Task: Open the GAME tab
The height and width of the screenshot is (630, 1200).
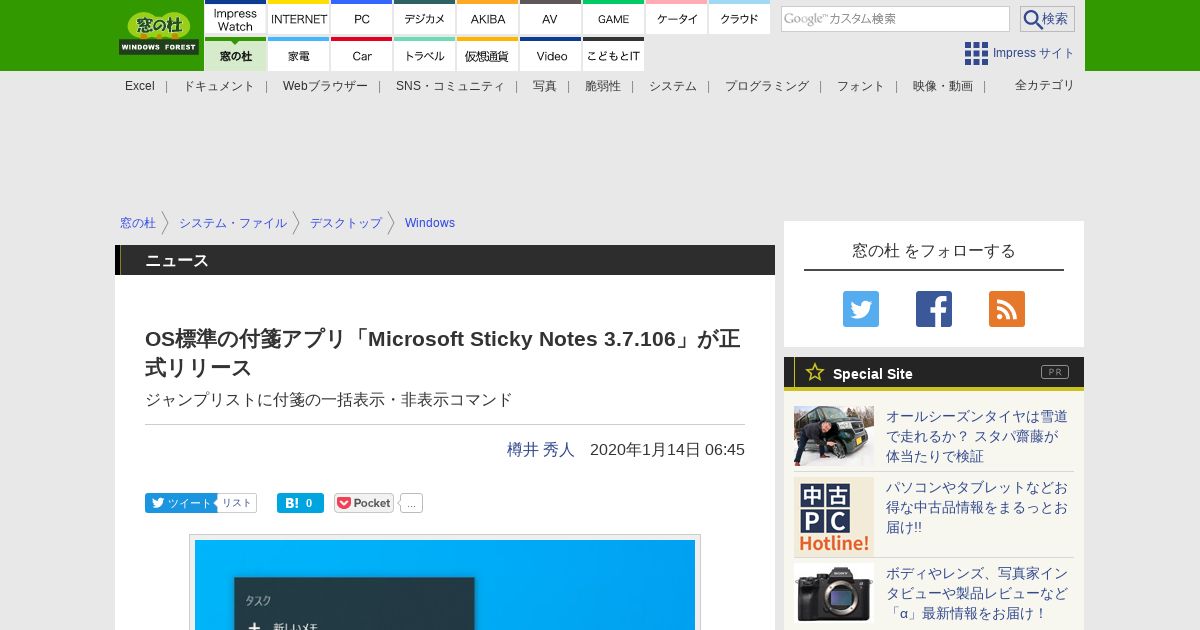Action: coord(613,19)
